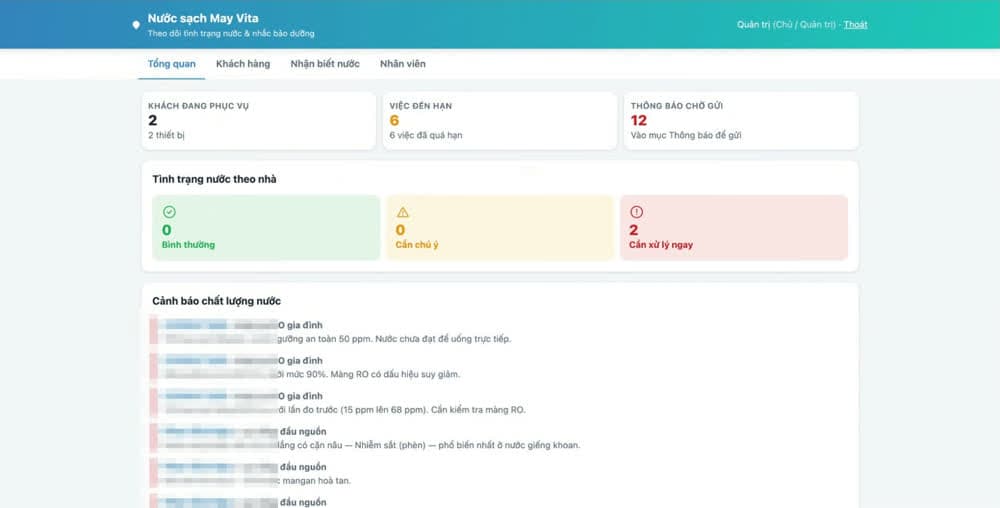Go to the Nhân viên tab

[x=403, y=64]
